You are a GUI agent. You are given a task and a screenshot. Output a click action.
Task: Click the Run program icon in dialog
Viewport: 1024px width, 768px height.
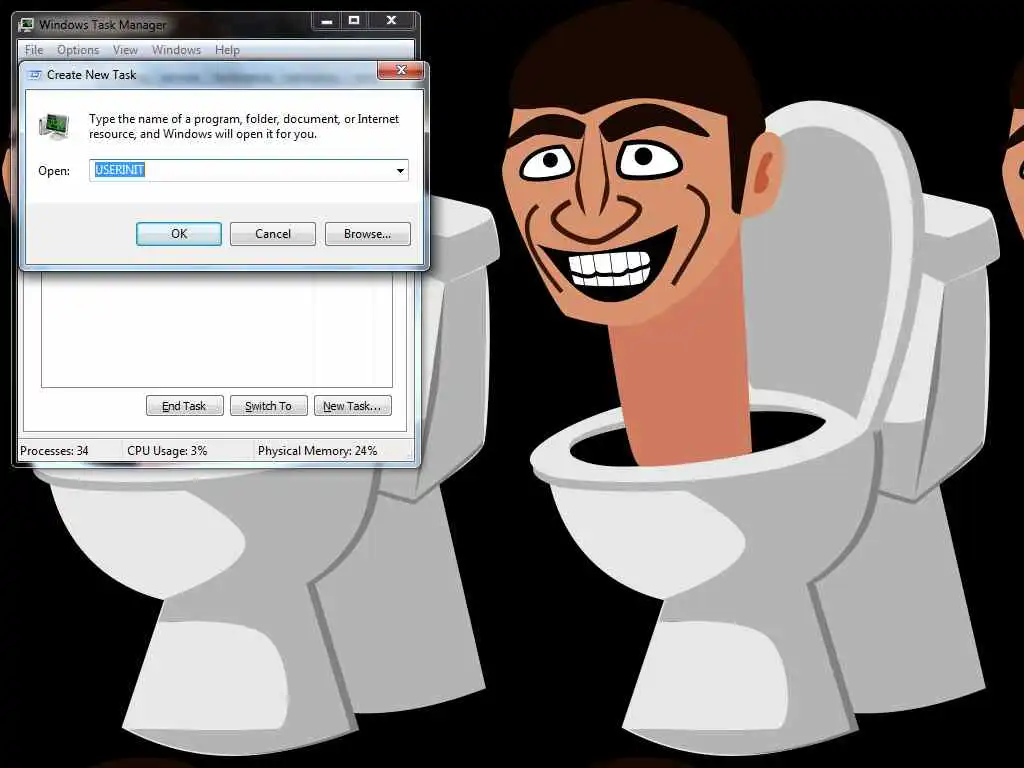point(54,126)
